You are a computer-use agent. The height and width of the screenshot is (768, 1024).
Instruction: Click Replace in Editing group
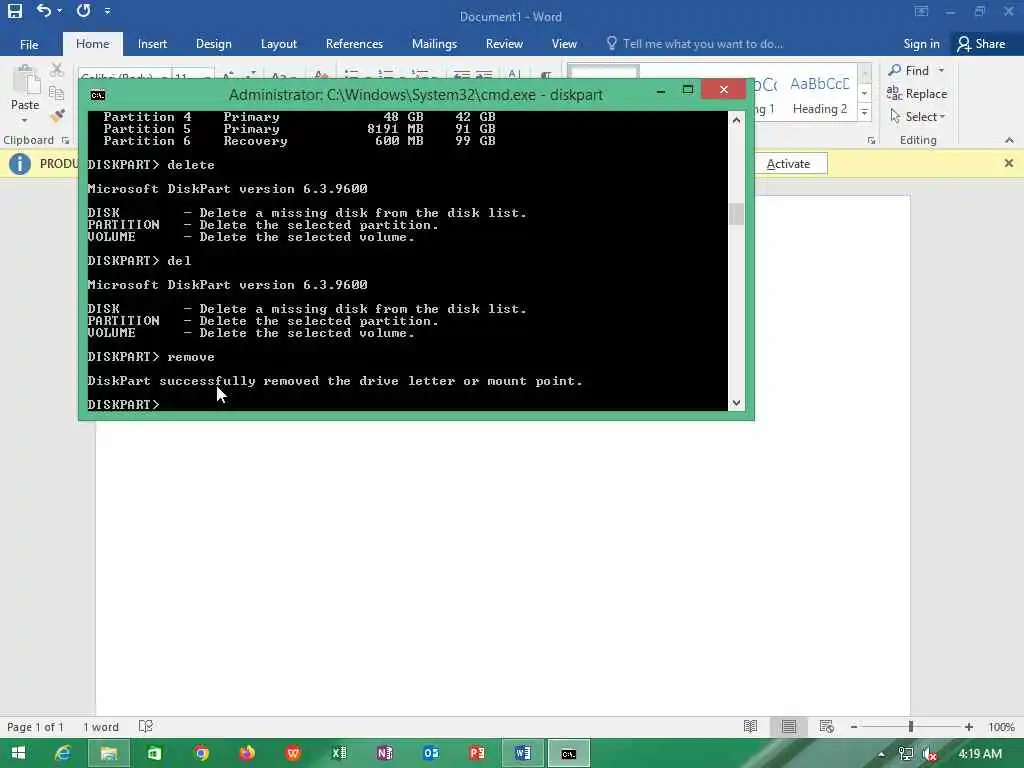(x=917, y=93)
